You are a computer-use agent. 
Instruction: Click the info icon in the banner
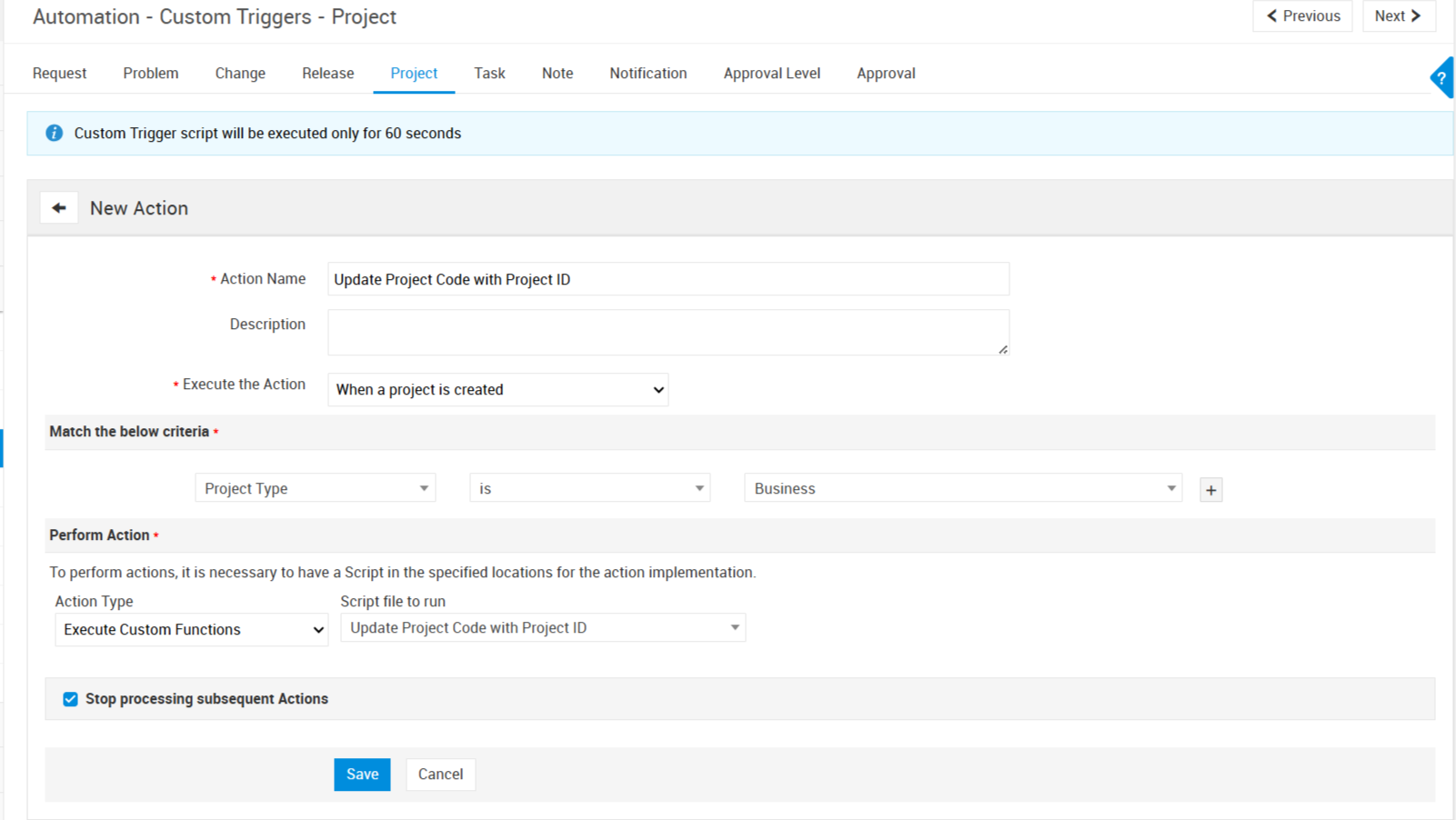click(55, 134)
